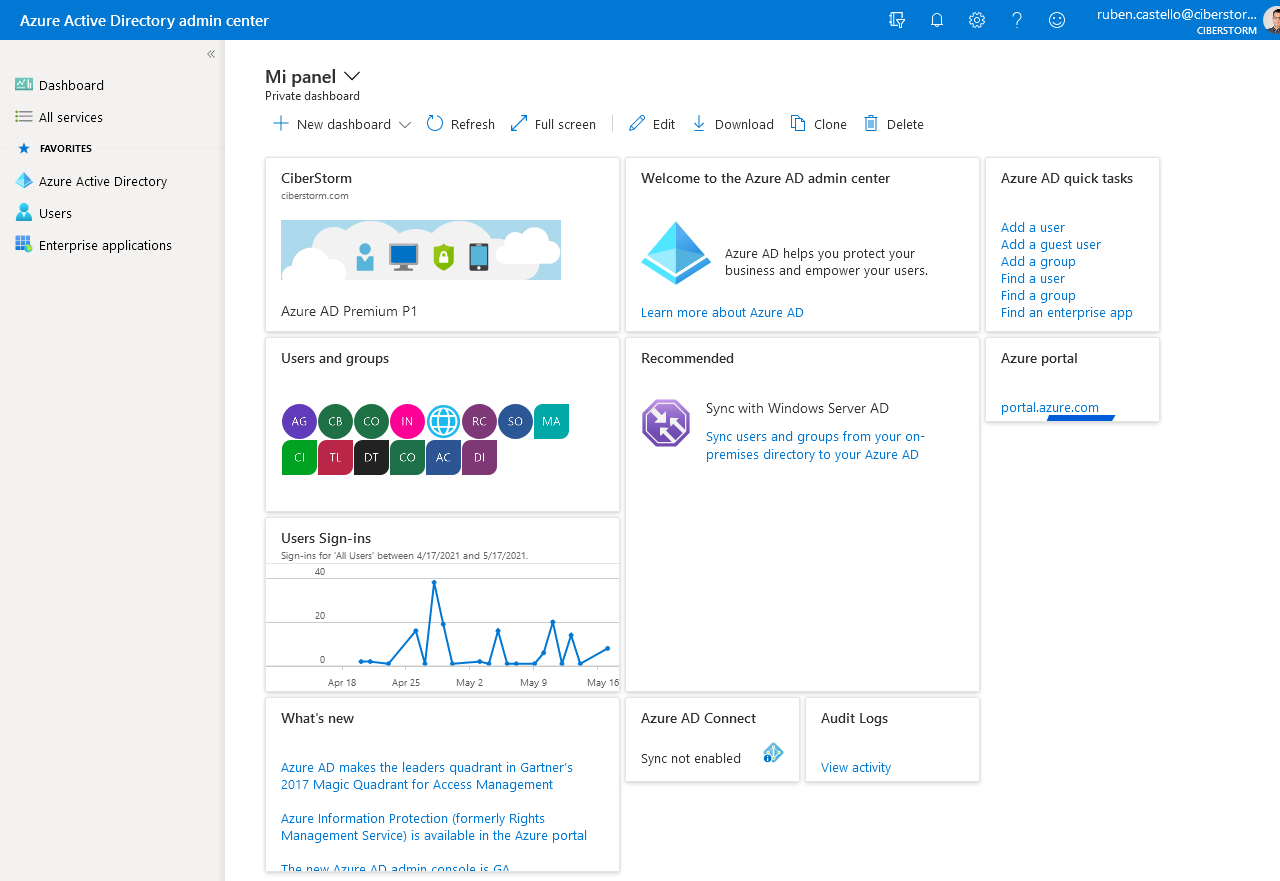Select the IN user avatar
This screenshot has width=1280, height=881.
click(407, 421)
